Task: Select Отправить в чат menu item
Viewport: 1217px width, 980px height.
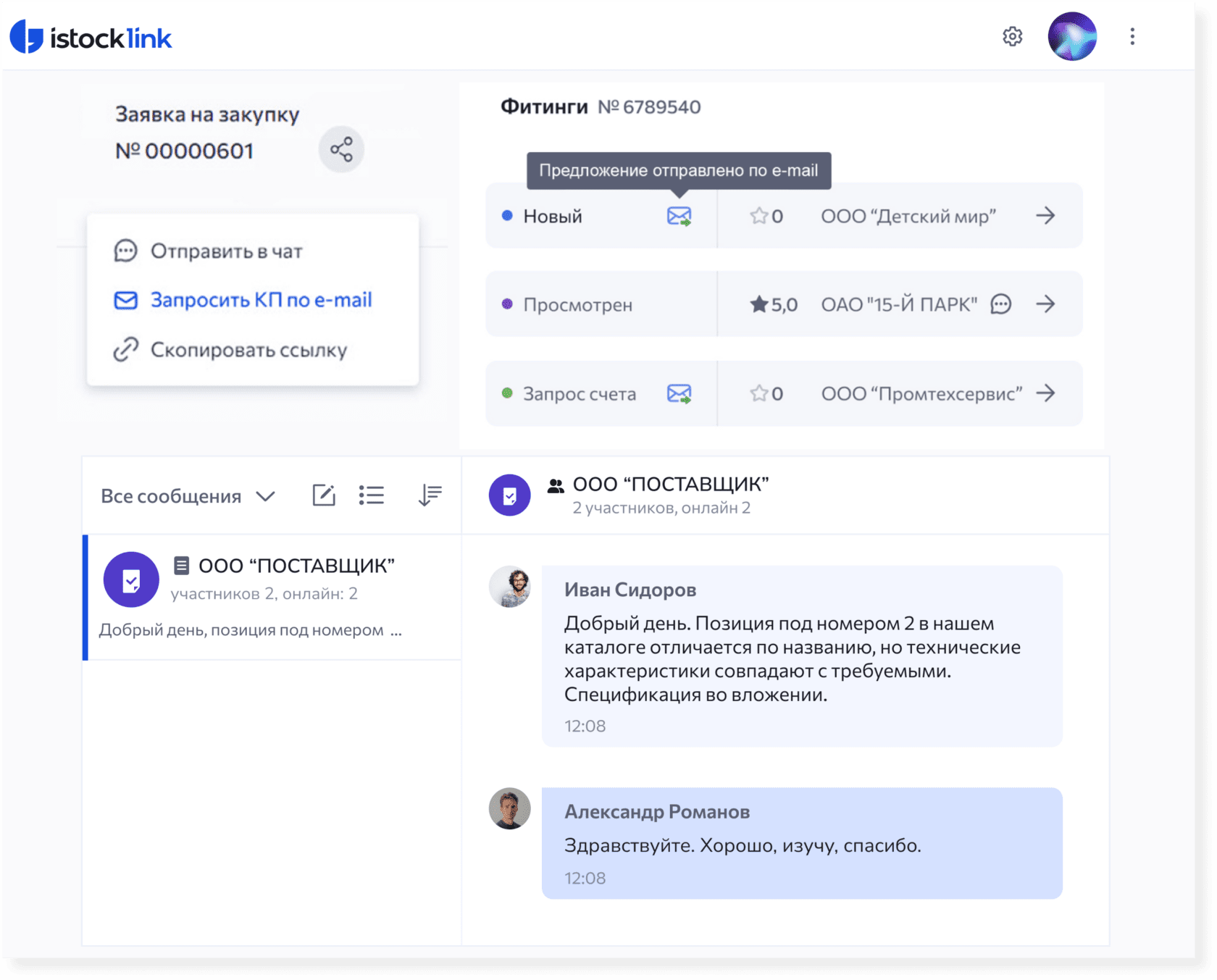Action: (x=226, y=251)
